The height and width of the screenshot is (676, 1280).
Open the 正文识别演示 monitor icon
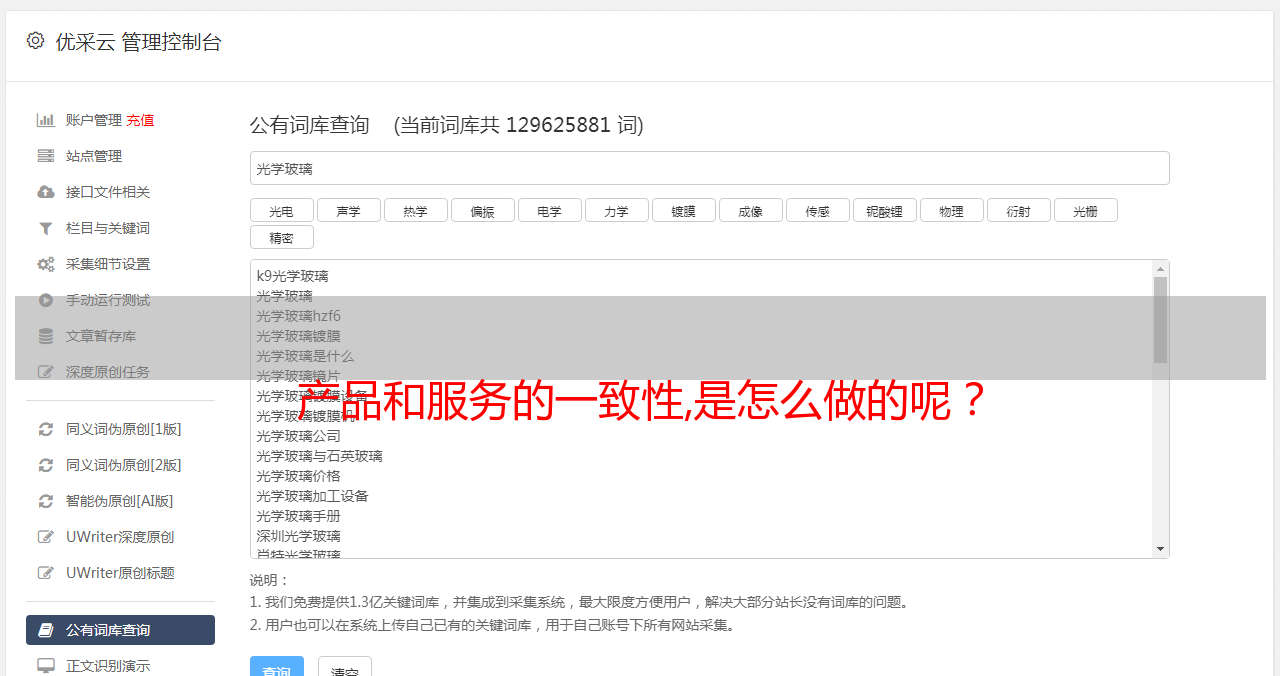pyautogui.click(x=46, y=665)
